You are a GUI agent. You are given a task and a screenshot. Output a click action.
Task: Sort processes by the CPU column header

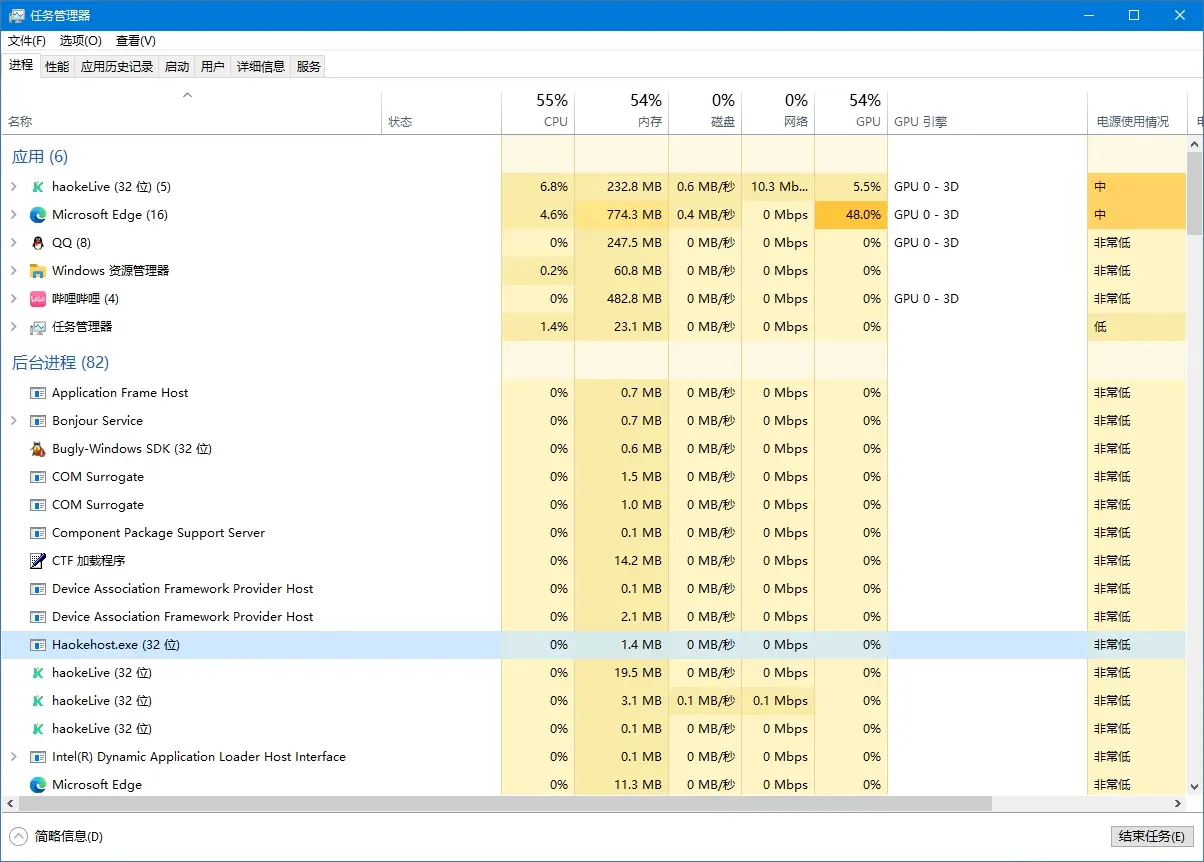[538, 111]
